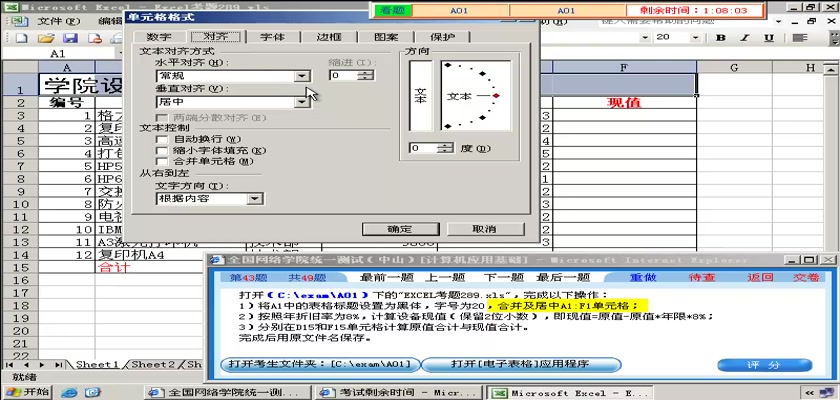
Task: Click the 评分 button
Action: [x=764, y=365]
